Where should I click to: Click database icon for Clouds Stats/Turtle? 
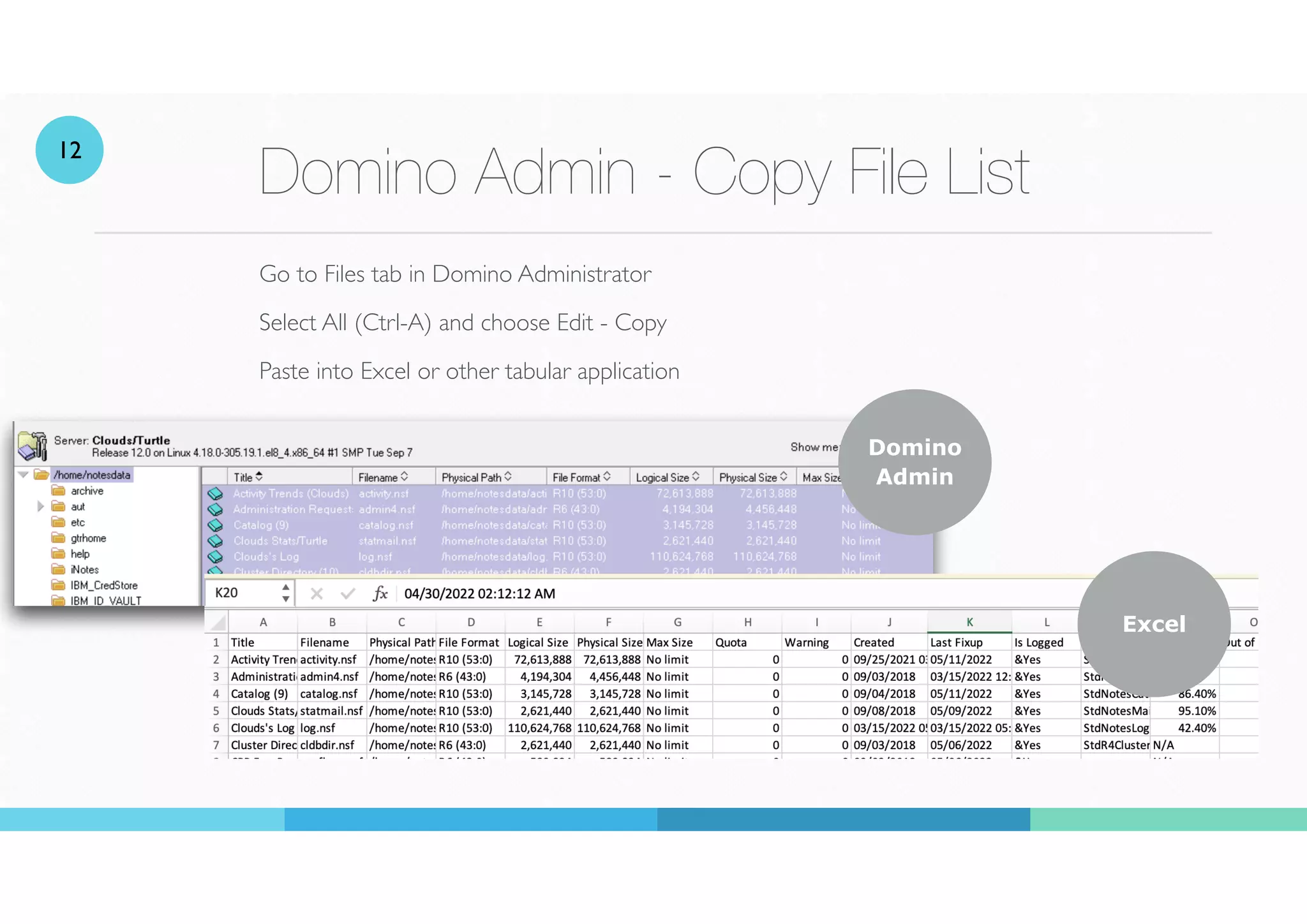pyautogui.click(x=215, y=541)
